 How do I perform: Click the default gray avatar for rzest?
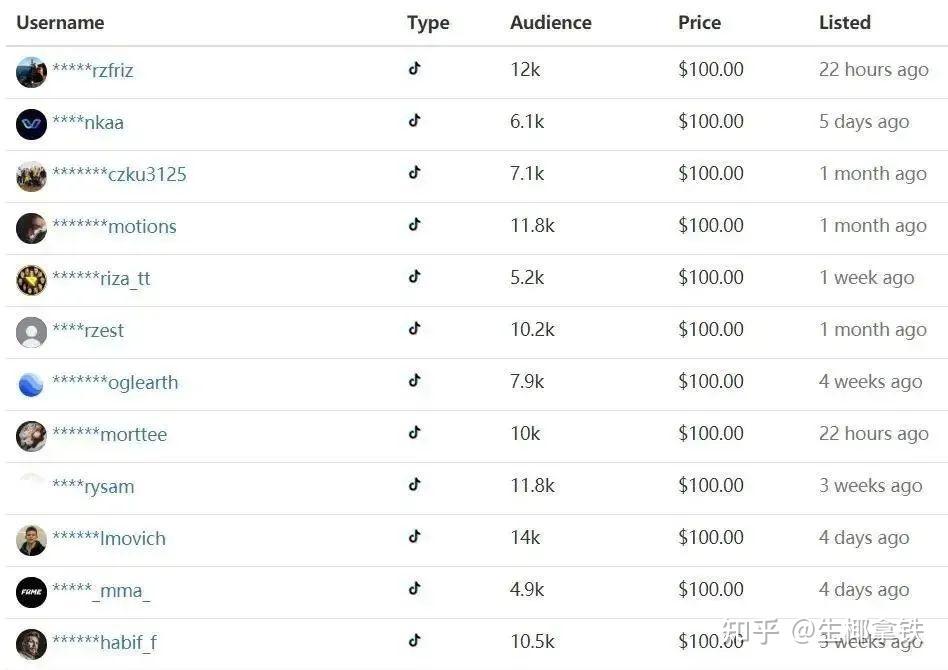tap(31, 332)
